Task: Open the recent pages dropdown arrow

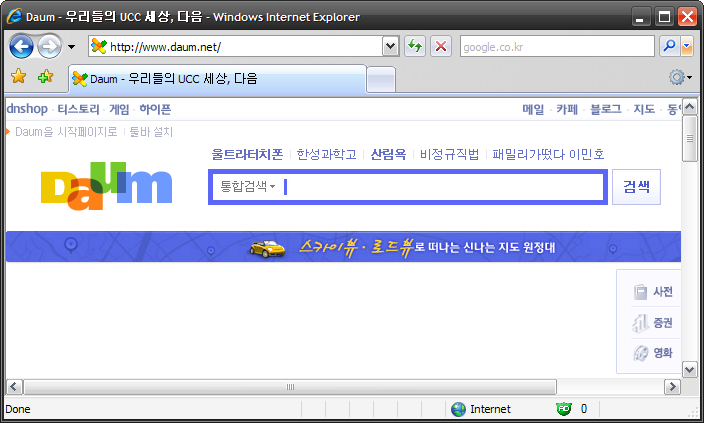Action: (x=71, y=47)
